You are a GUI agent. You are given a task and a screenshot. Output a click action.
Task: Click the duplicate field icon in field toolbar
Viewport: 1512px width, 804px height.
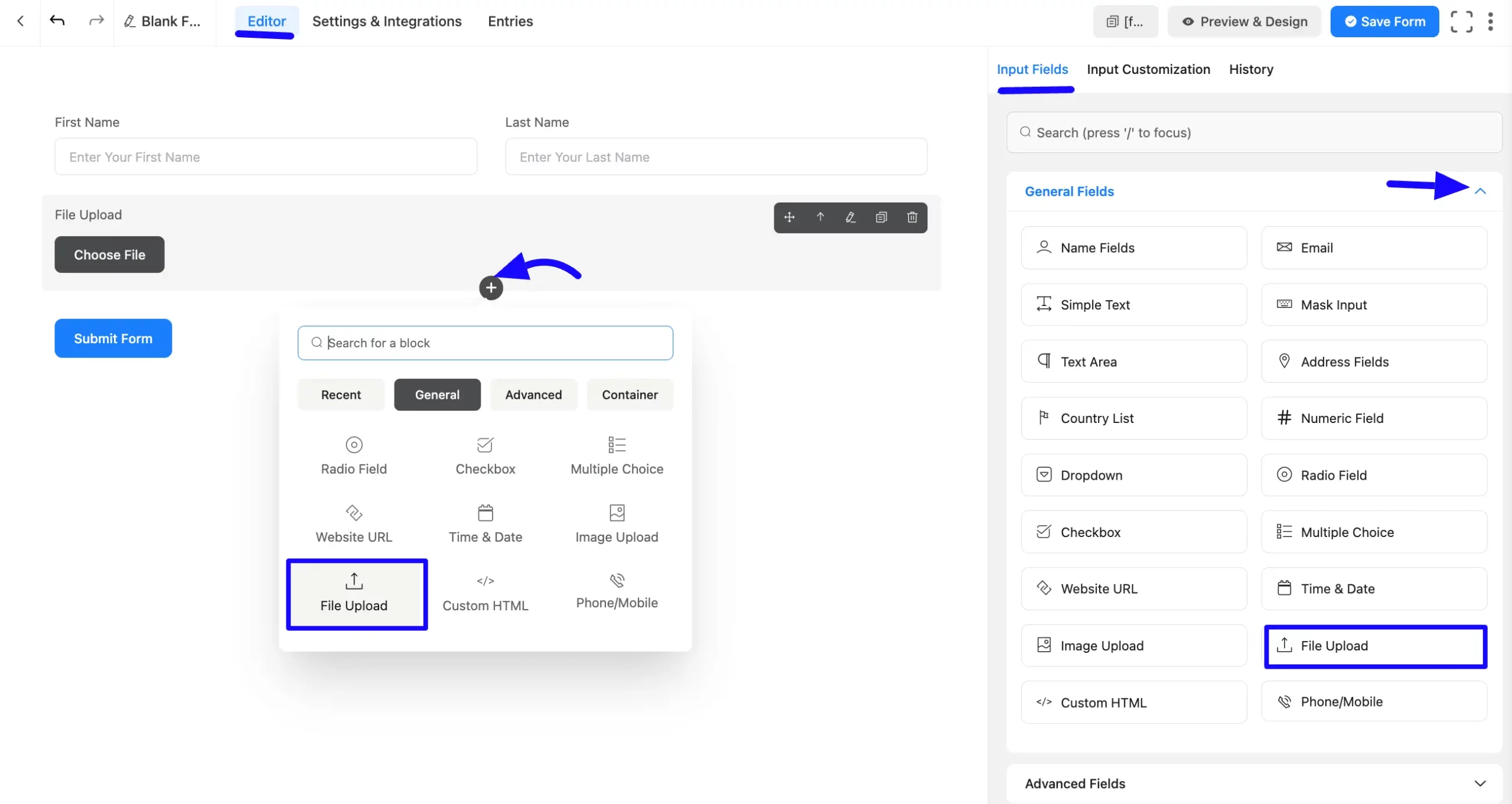[x=881, y=217]
